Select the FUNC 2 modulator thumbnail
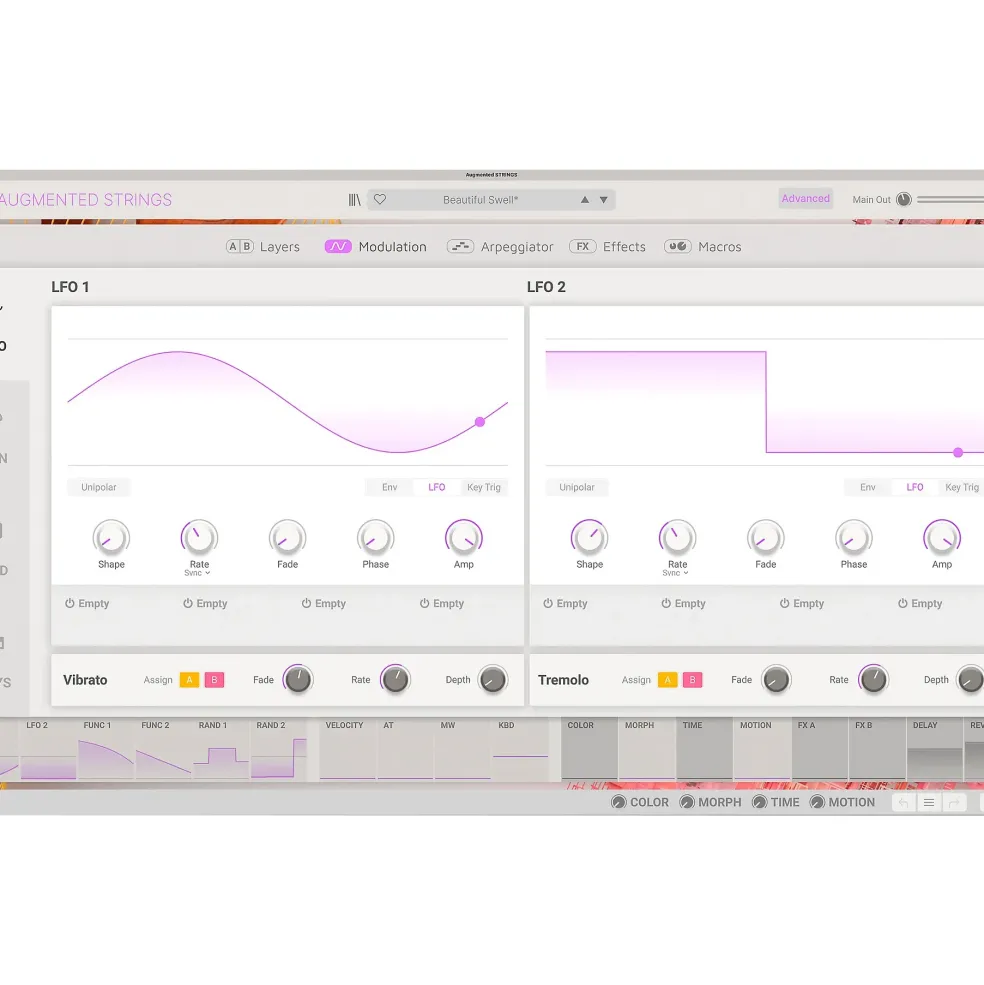Screen dimensions: 984x985 163,749
